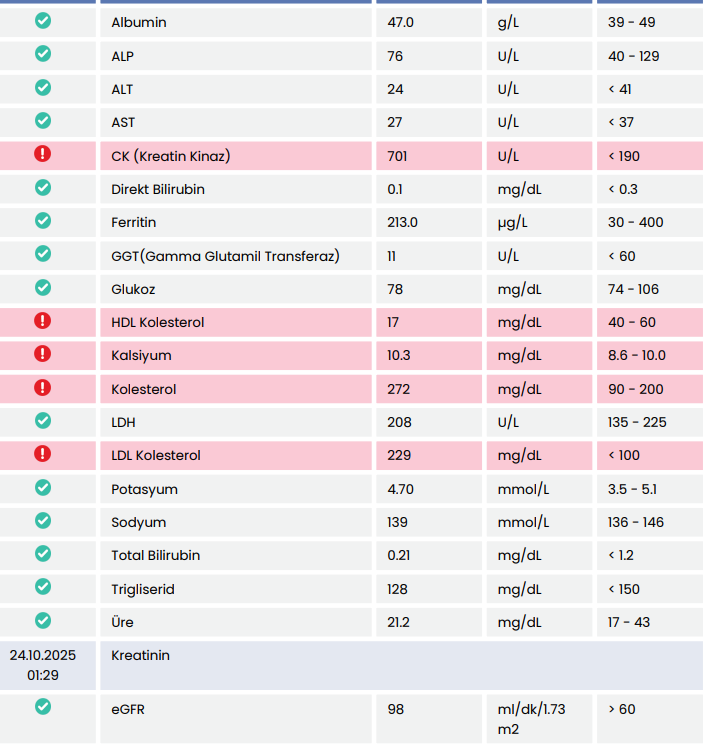717x744 pixels.
Task: Click the red alert icon beside CK (Kreatin Kinaz)
Action: click(x=43, y=154)
